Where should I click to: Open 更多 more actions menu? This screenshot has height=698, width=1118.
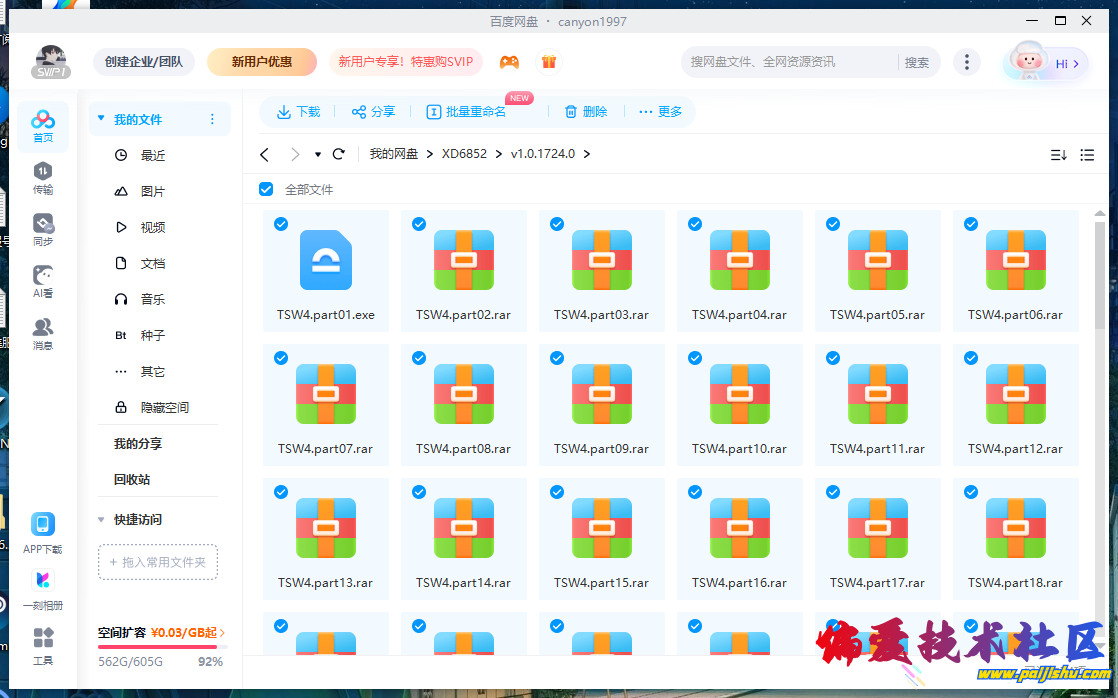[660, 112]
